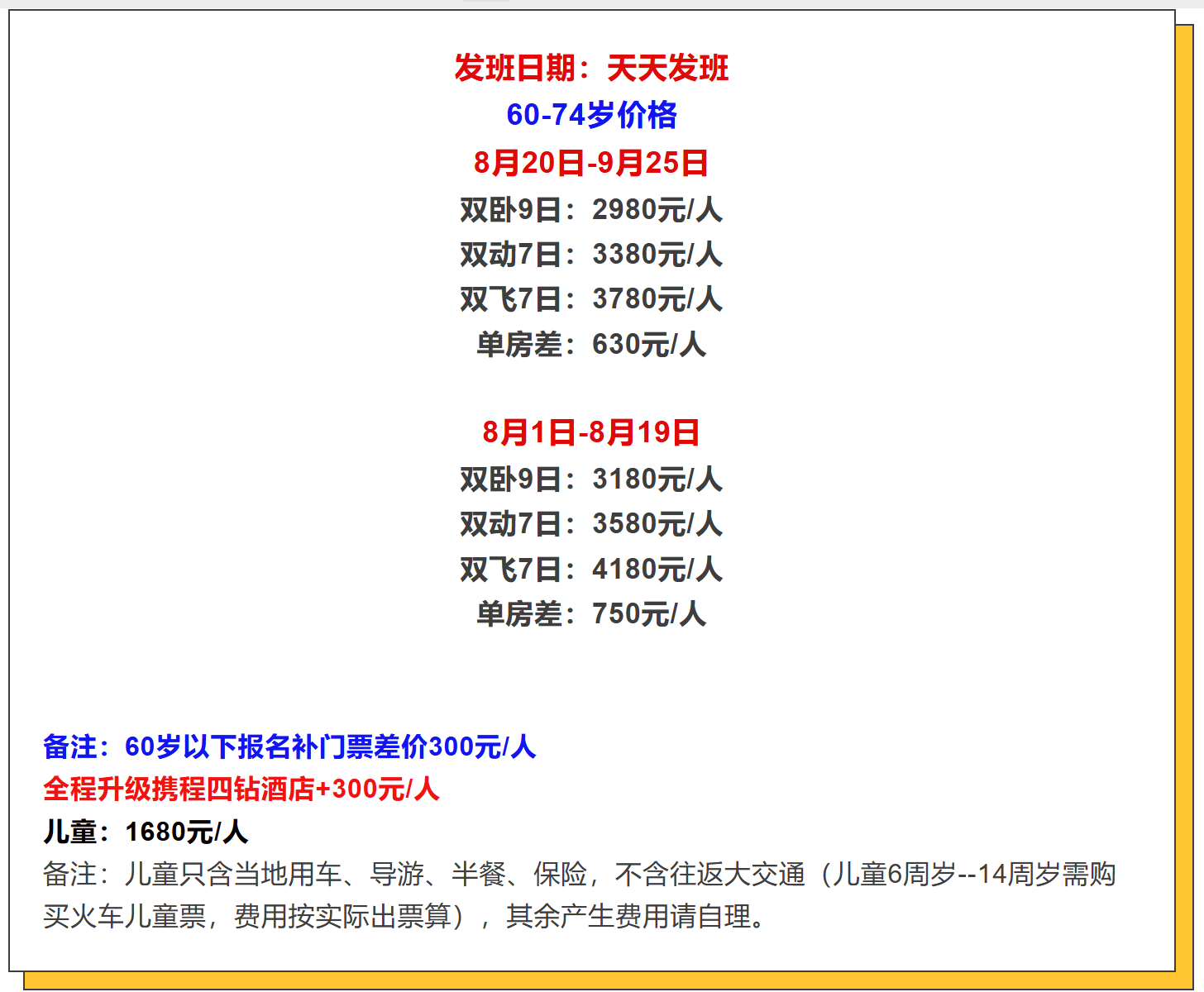
Task: Select the line 双卧9日：3180元/人
Action: tap(591, 479)
